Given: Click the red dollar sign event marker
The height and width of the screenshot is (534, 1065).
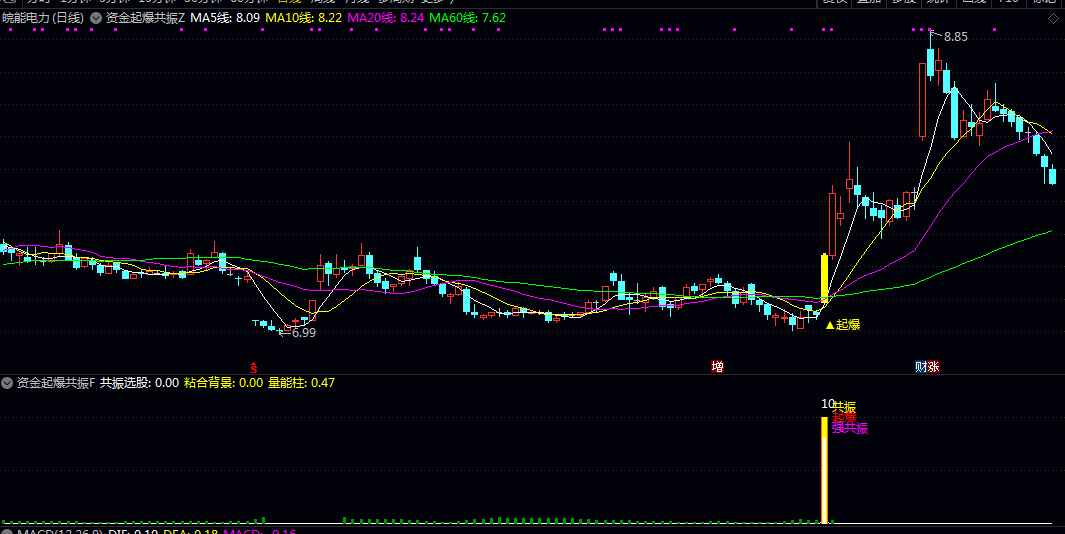Looking at the screenshot, I should tap(254, 367).
